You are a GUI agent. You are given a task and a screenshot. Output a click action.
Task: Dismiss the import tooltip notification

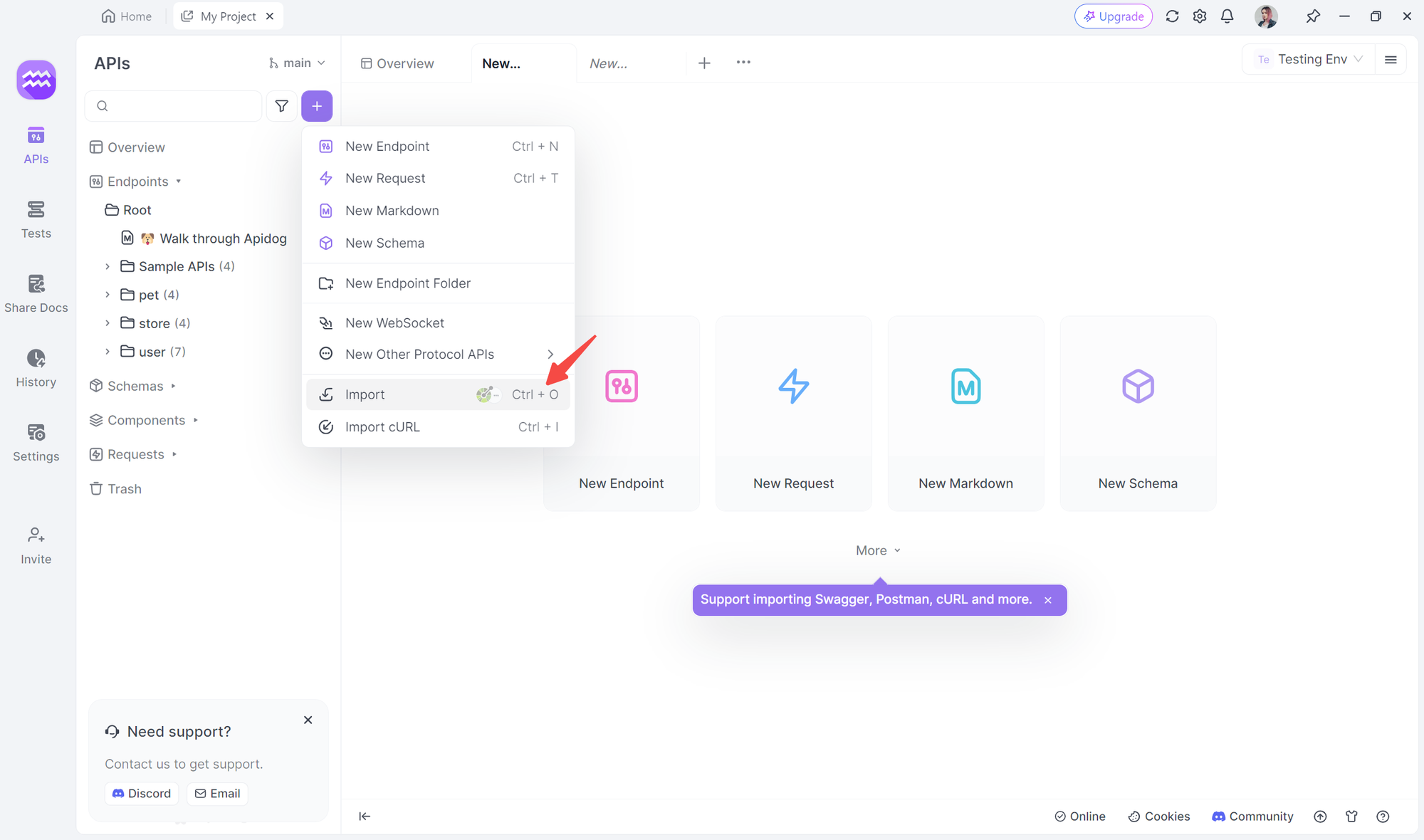tap(1048, 600)
